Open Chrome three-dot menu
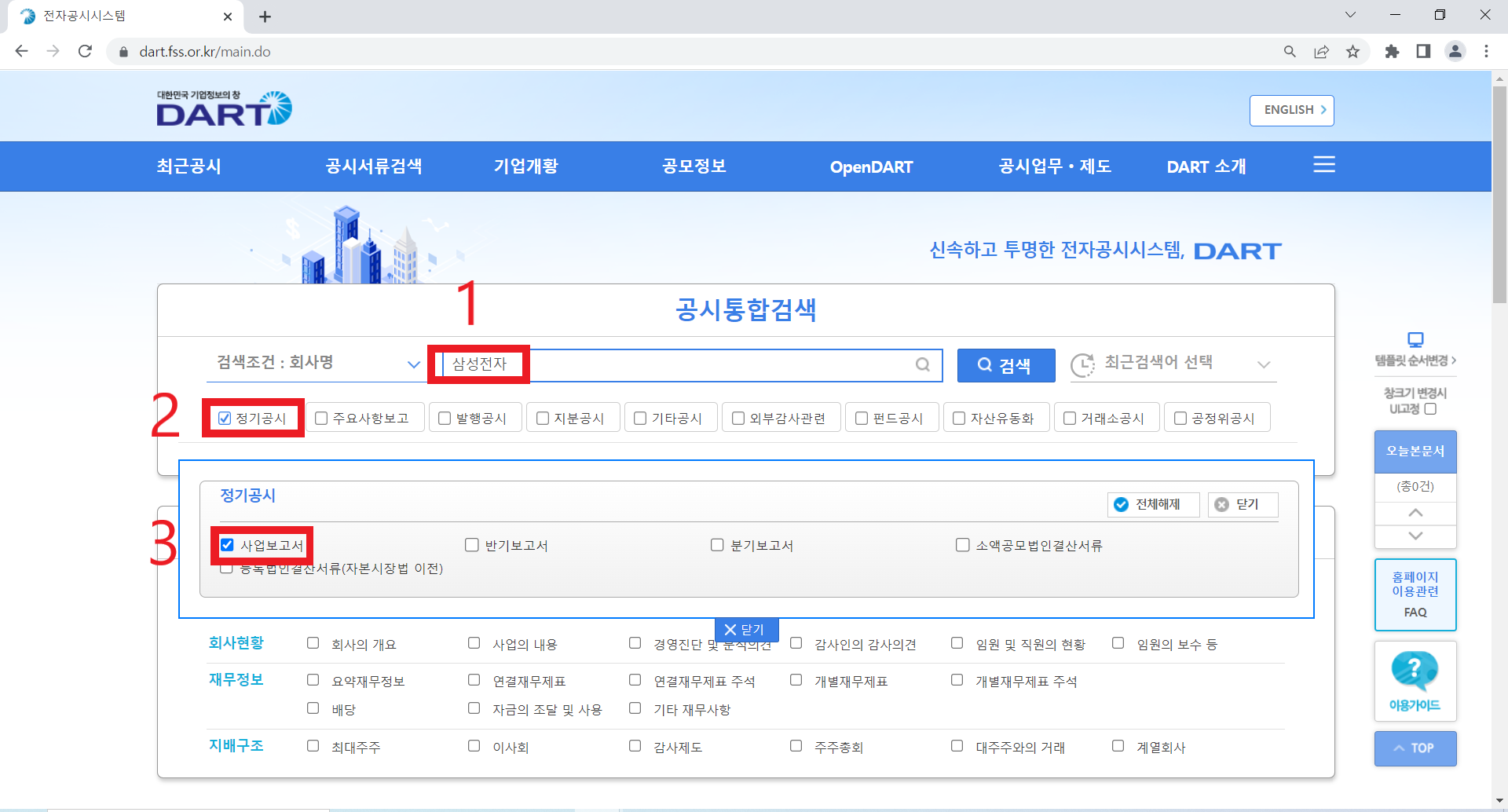Viewport: 1508px width, 812px height. tap(1486, 51)
